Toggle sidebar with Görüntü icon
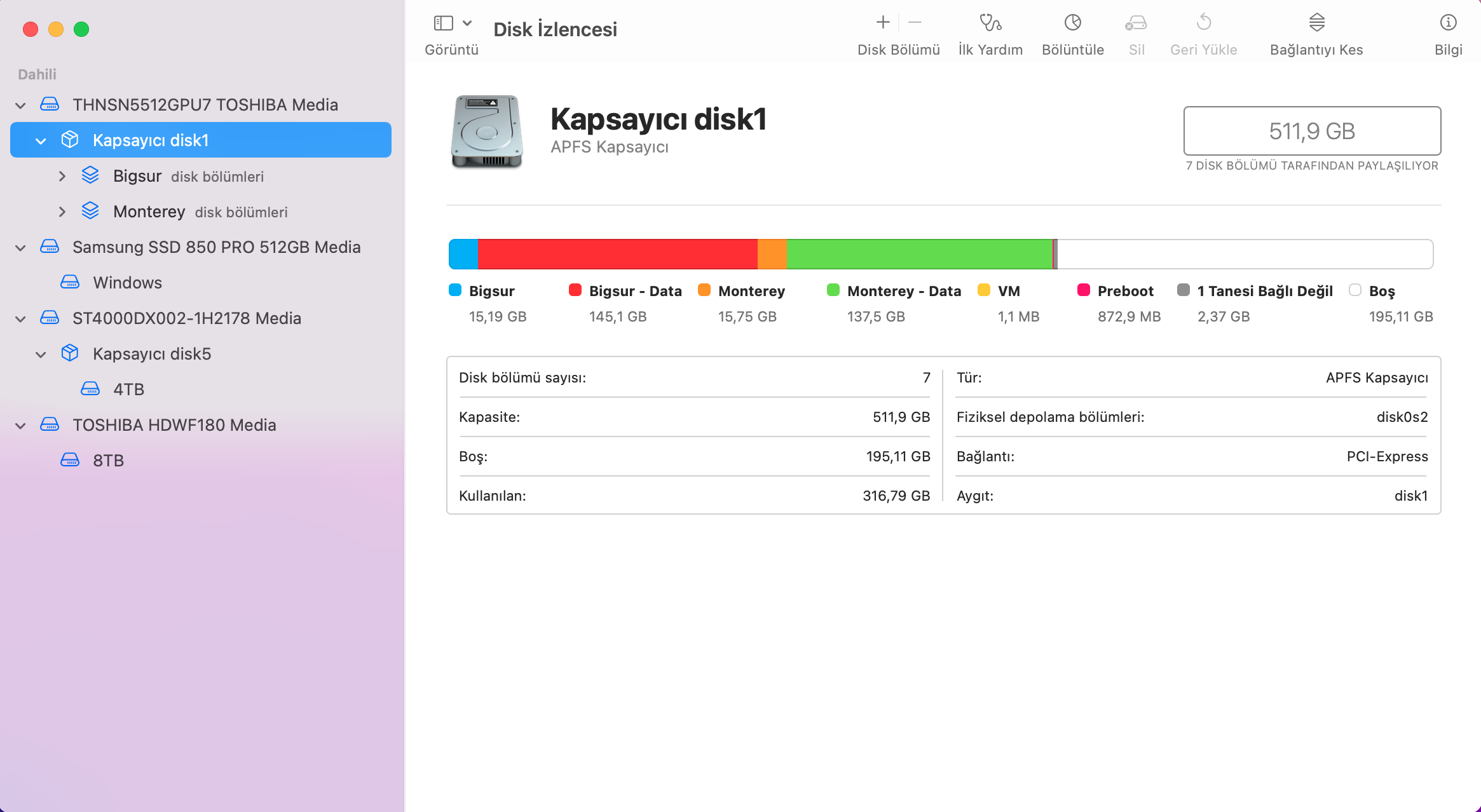 (443, 24)
